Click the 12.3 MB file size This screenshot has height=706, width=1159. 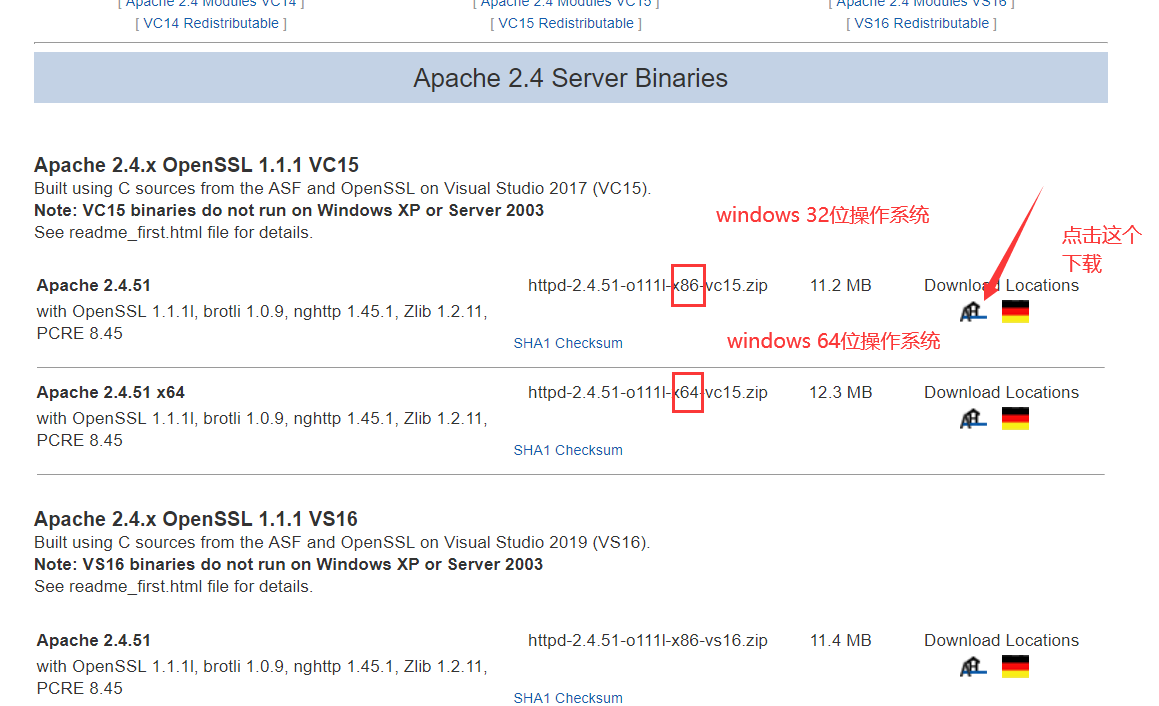pos(840,393)
